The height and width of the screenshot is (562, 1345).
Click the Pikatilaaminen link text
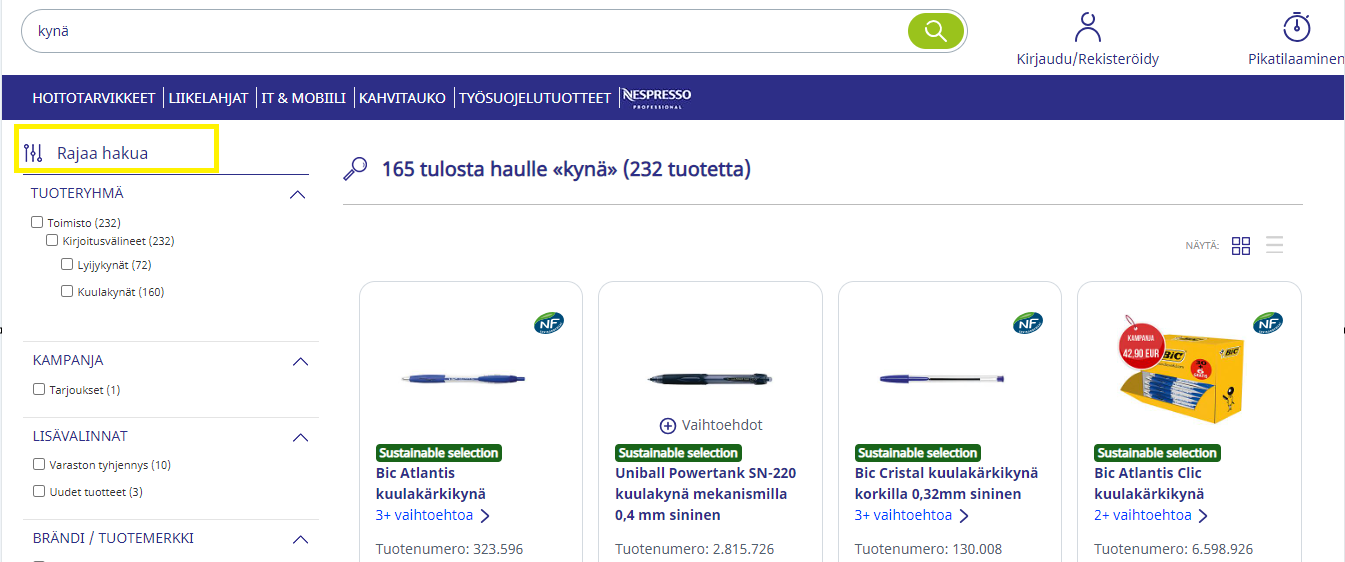click(x=1296, y=59)
